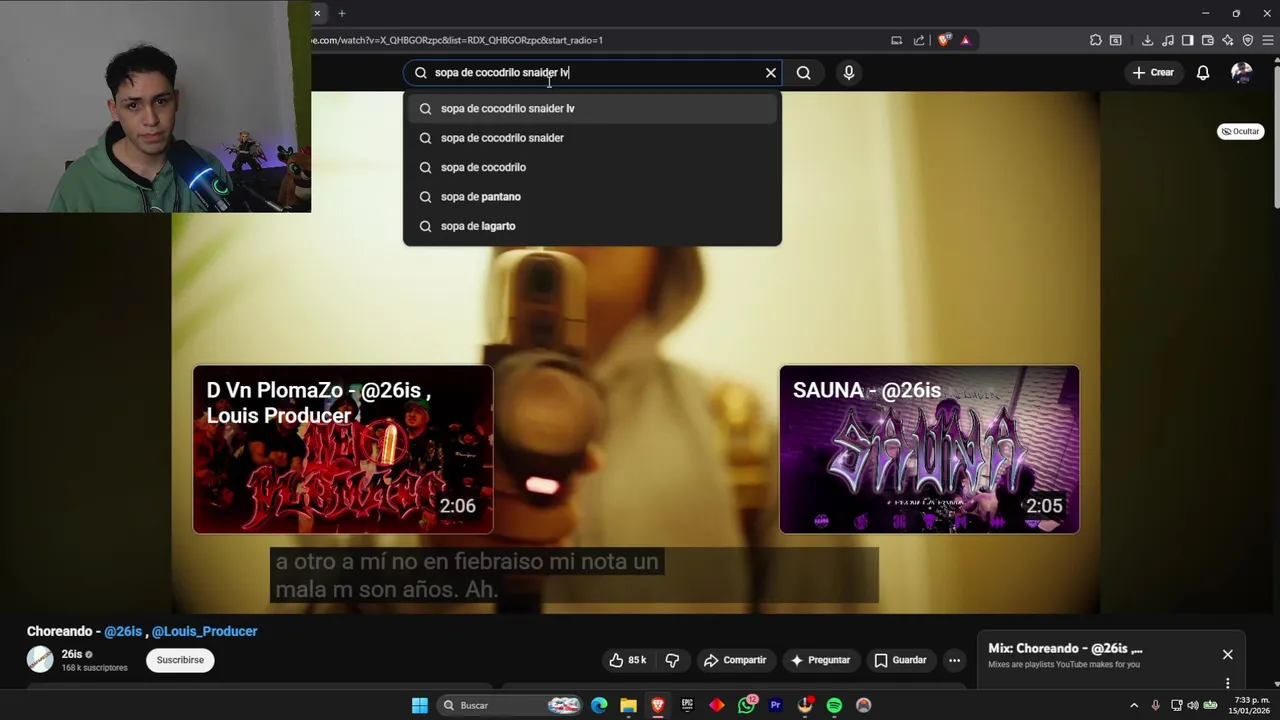Close the Mix: Choreando playlist panel
The height and width of the screenshot is (720, 1280).
(1227, 655)
